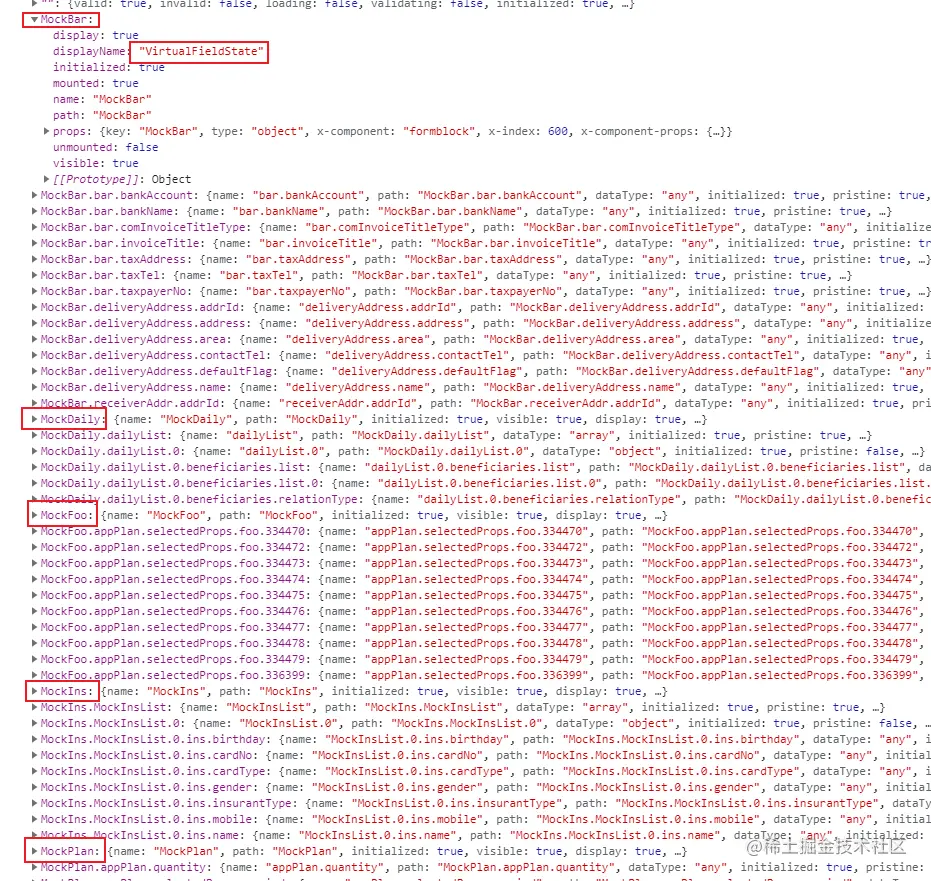The image size is (931, 881).
Task: Select the "unmounted: false" property line
Action: pyautogui.click(x=106, y=147)
